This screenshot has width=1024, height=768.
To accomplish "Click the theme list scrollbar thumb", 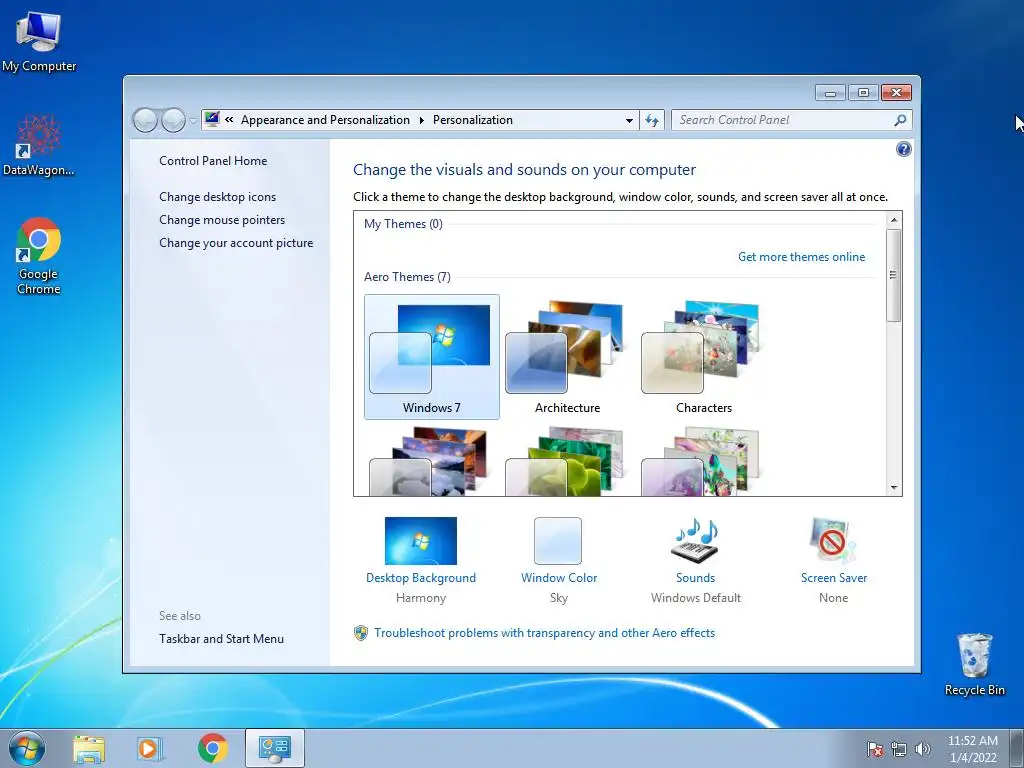I will click(894, 275).
